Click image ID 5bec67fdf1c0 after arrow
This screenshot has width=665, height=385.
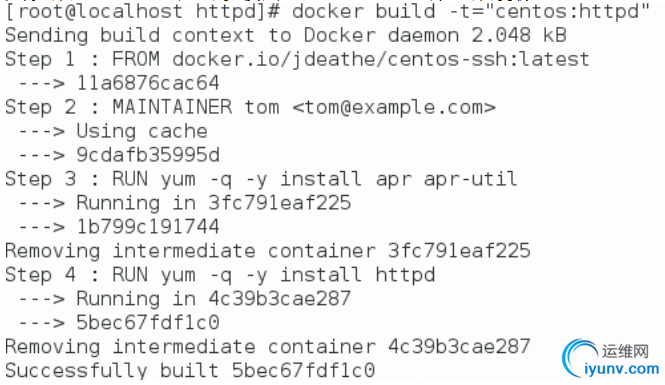click(x=148, y=323)
